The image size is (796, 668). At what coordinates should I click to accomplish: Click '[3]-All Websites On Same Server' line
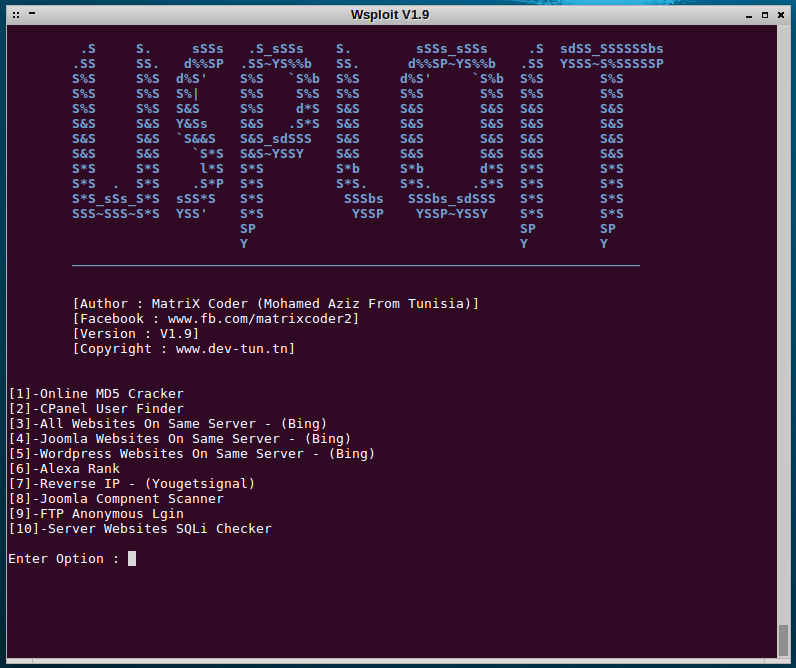(x=168, y=424)
